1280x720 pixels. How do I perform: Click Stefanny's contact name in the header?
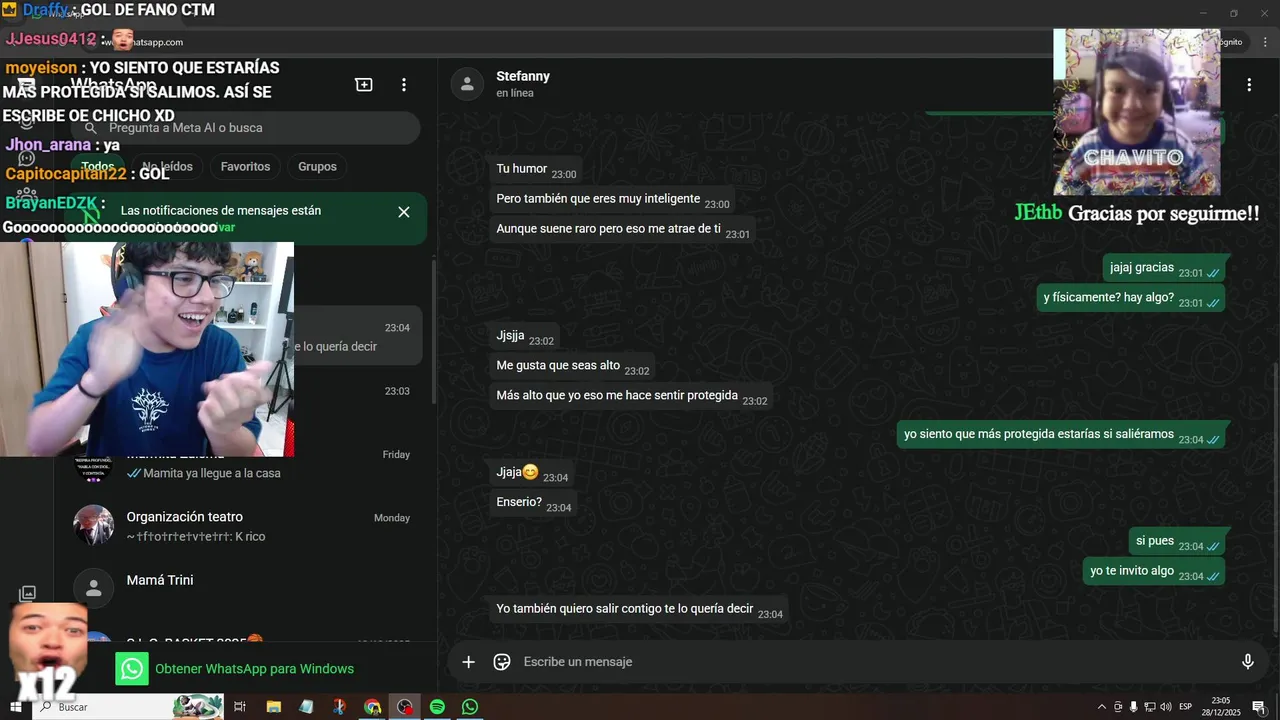click(523, 76)
